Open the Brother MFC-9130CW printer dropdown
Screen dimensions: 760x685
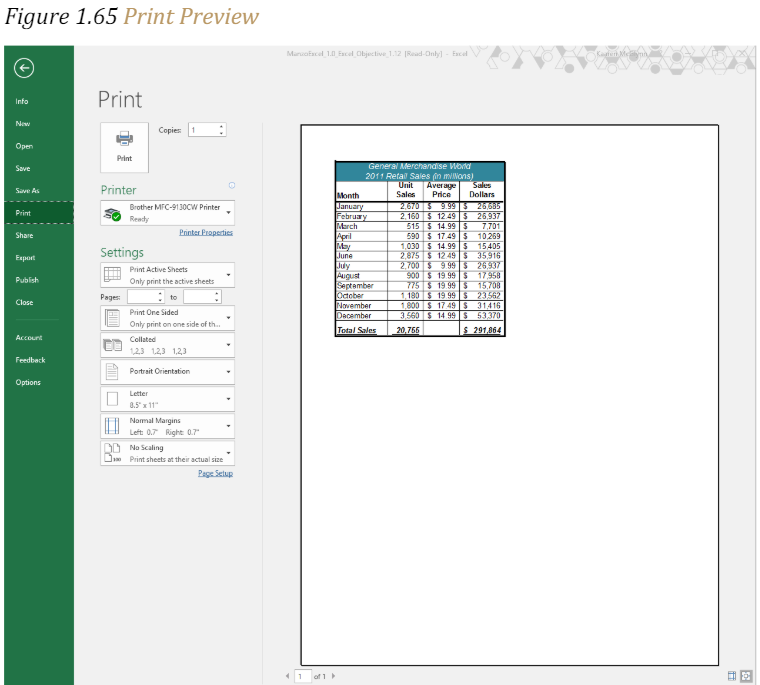pyautogui.click(x=168, y=213)
